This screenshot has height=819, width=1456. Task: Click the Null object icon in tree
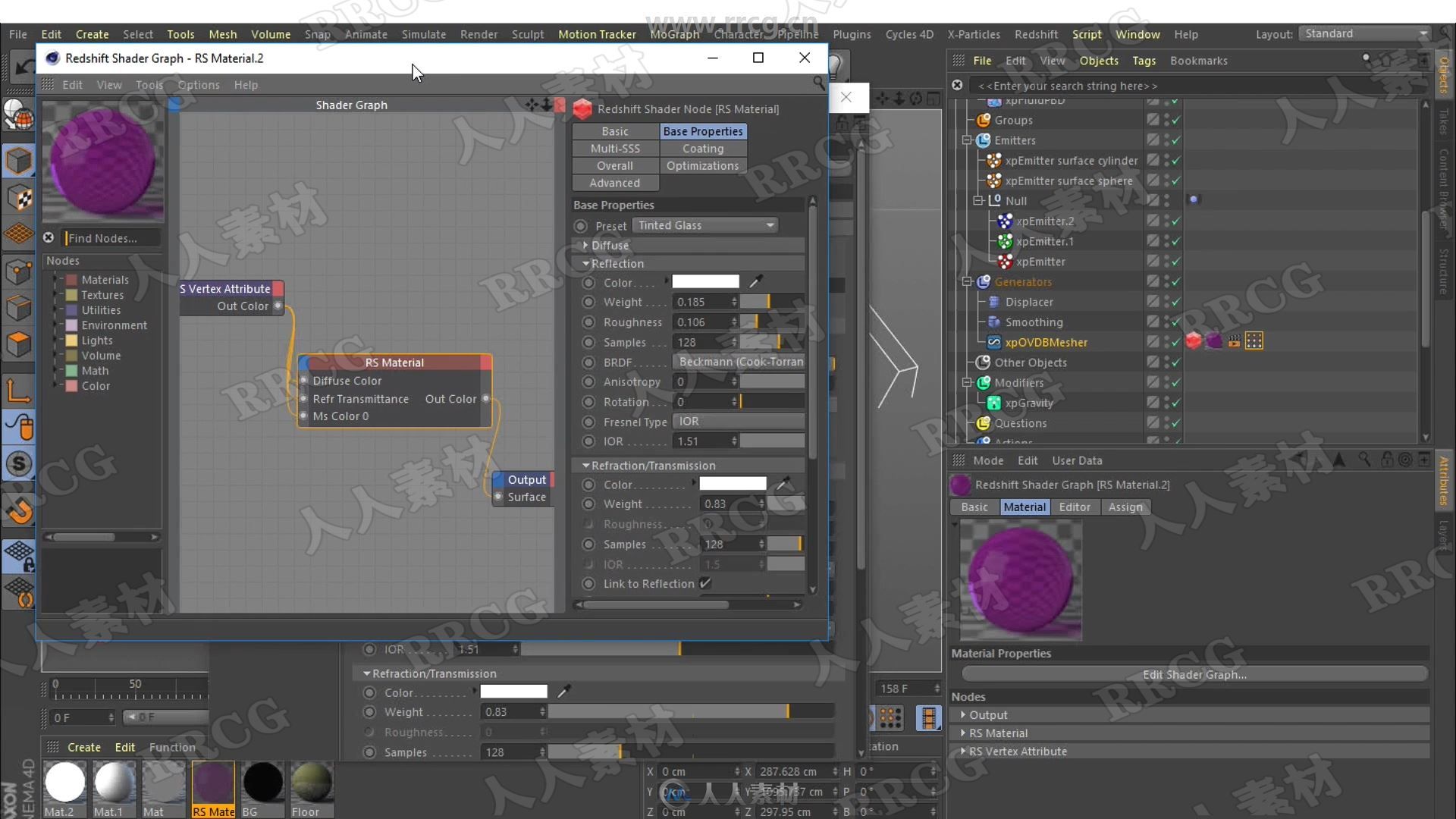point(994,200)
